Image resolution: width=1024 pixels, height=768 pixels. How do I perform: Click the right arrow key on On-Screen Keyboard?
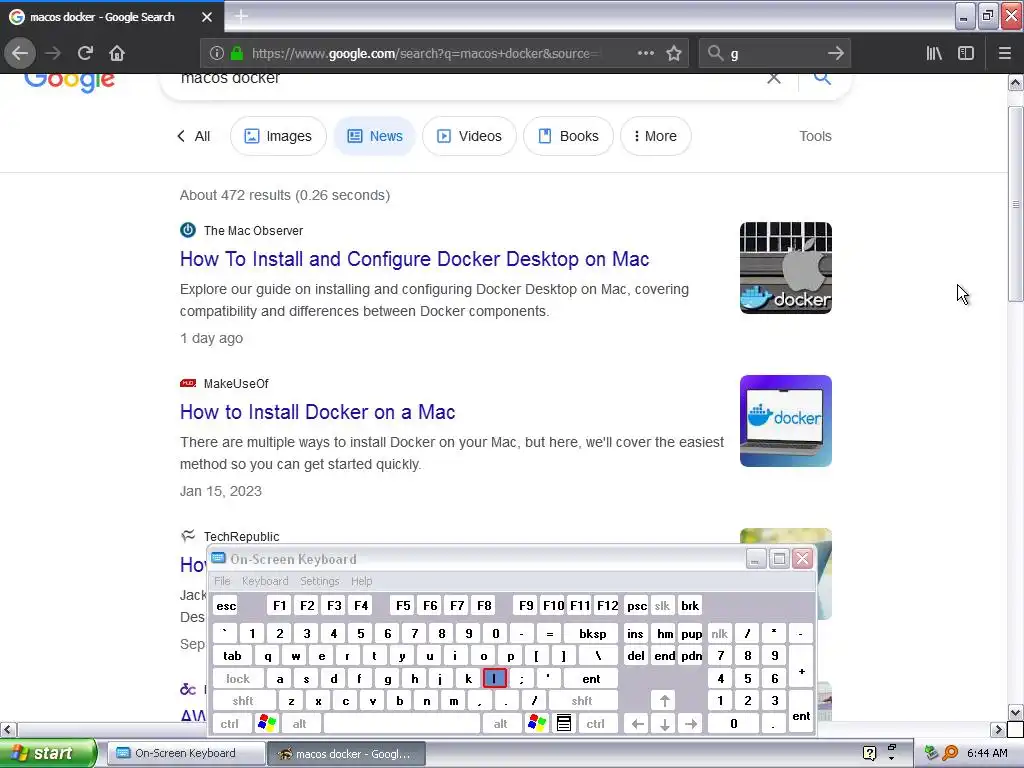click(x=691, y=723)
